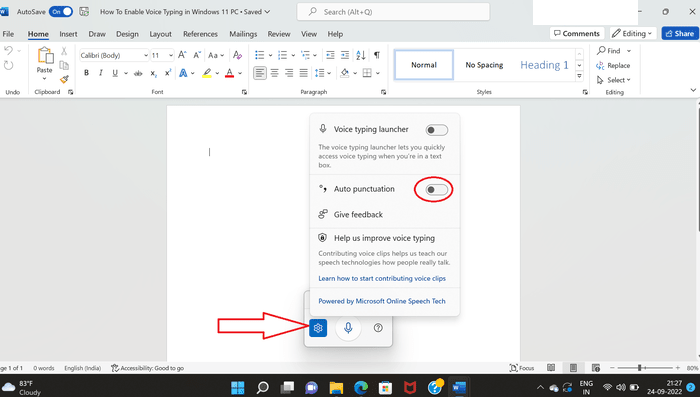Image resolution: width=700 pixels, height=397 pixels.
Task: Increase font size with Grow Font
Action: click(x=182, y=55)
